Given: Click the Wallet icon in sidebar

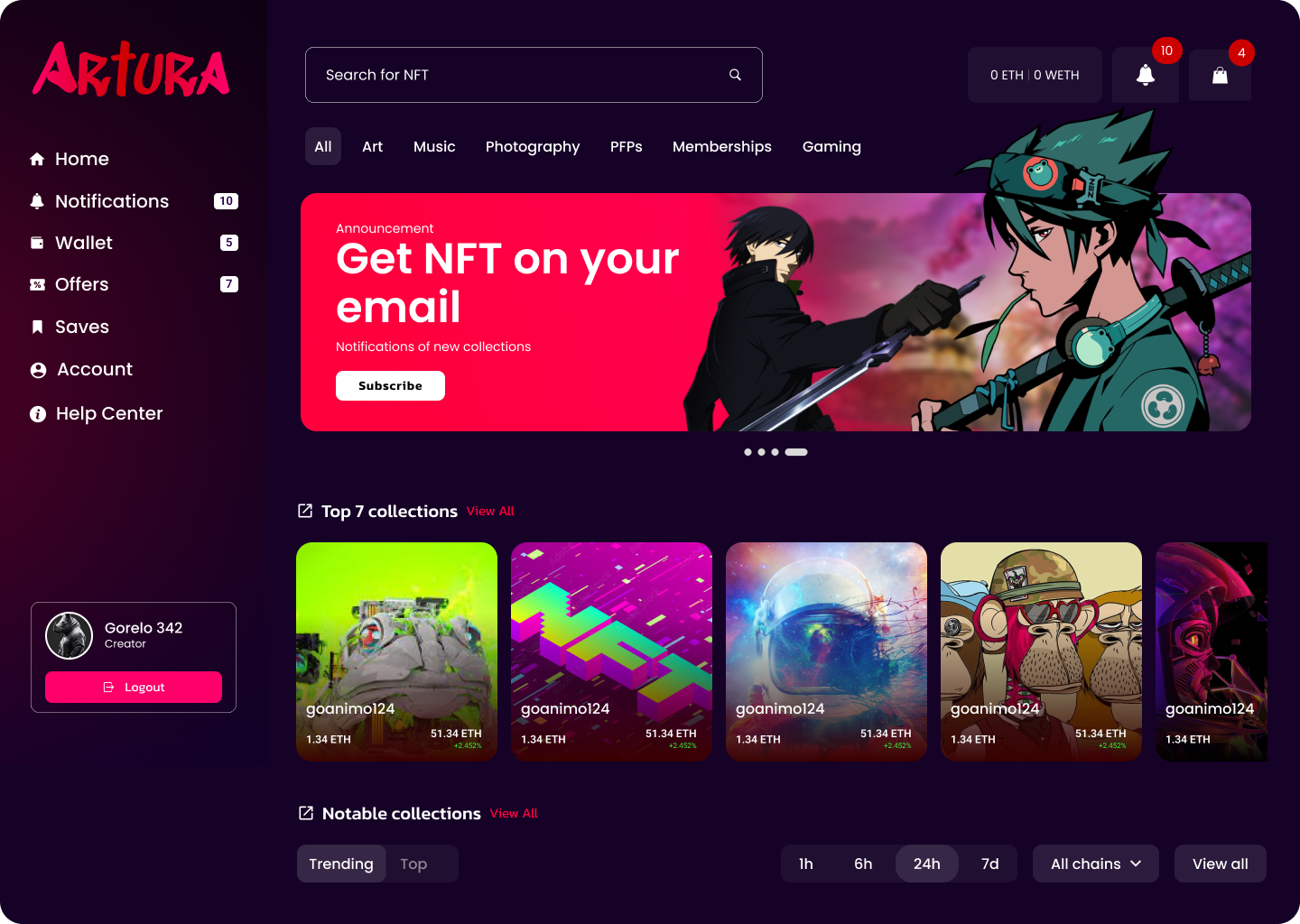Looking at the screenshot, I should pyautogui.click(x=37, y=243).
